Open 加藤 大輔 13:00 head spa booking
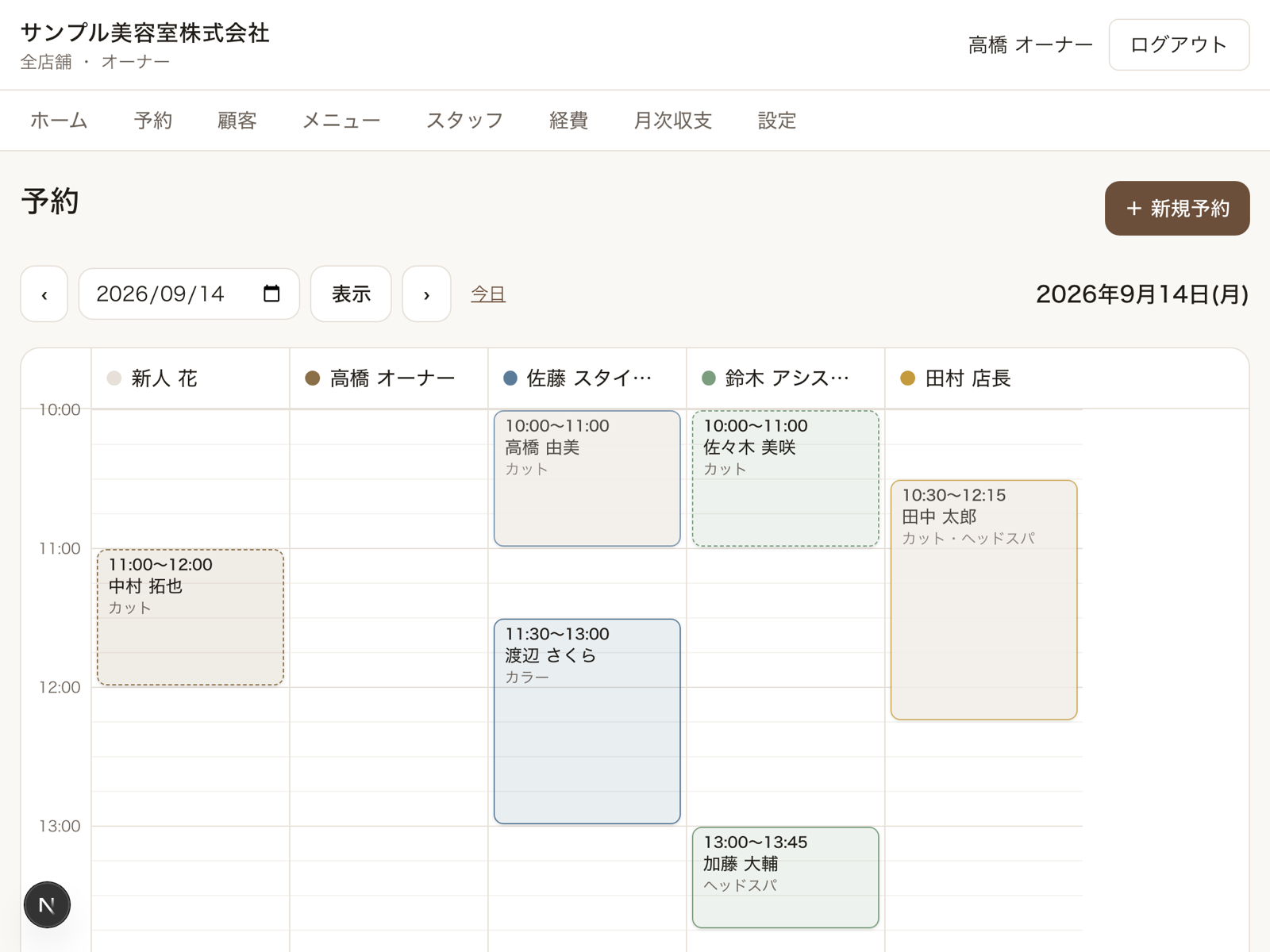This screenshot has height=952, width=1270. pos(786,877)
